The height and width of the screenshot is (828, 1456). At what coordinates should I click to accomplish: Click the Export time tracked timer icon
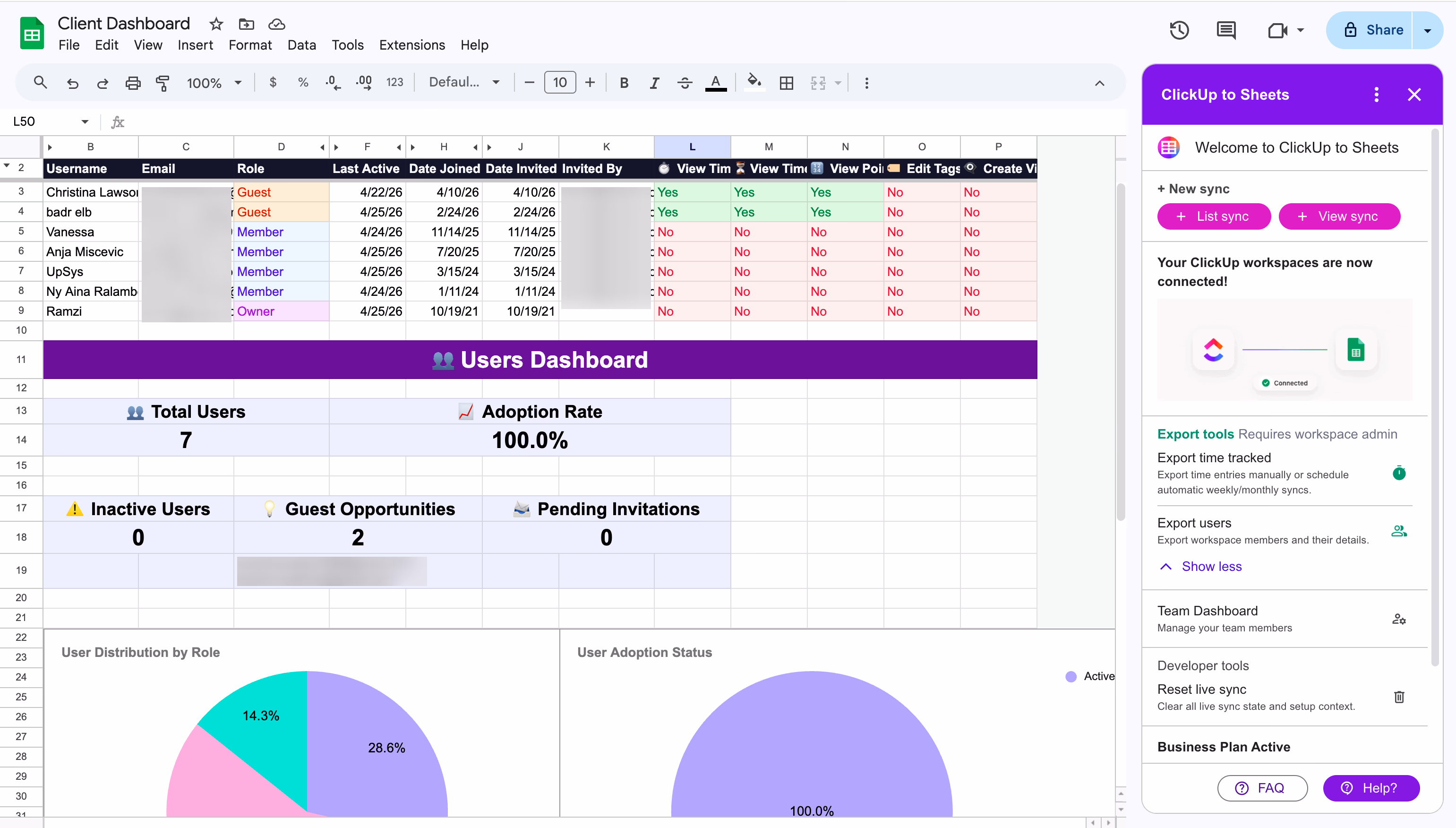coord(1399,473)
